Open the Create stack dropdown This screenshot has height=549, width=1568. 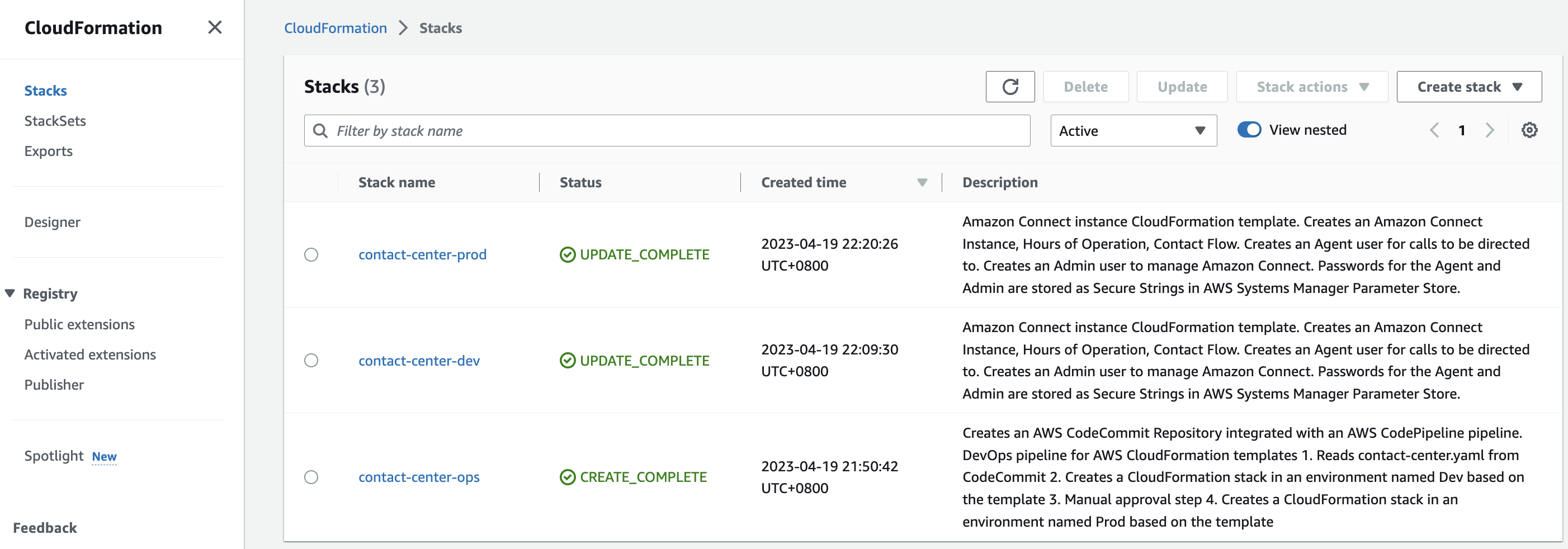pos(1469,87)
